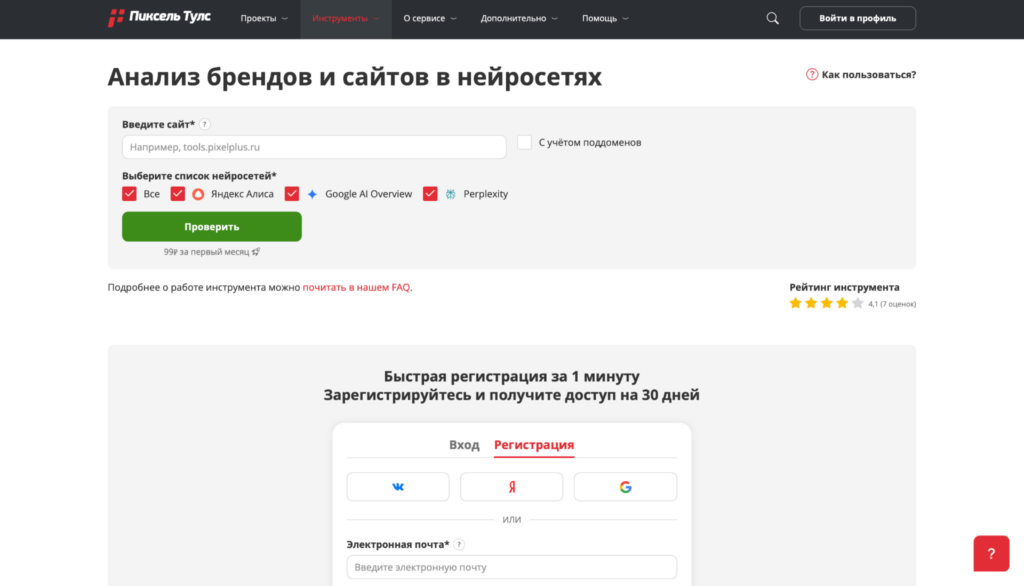The height and width of the screenshot is (586, 1024).
Task: Click the 4,1 (7 оценок) rating text
Action: click(x=892, y=304)
